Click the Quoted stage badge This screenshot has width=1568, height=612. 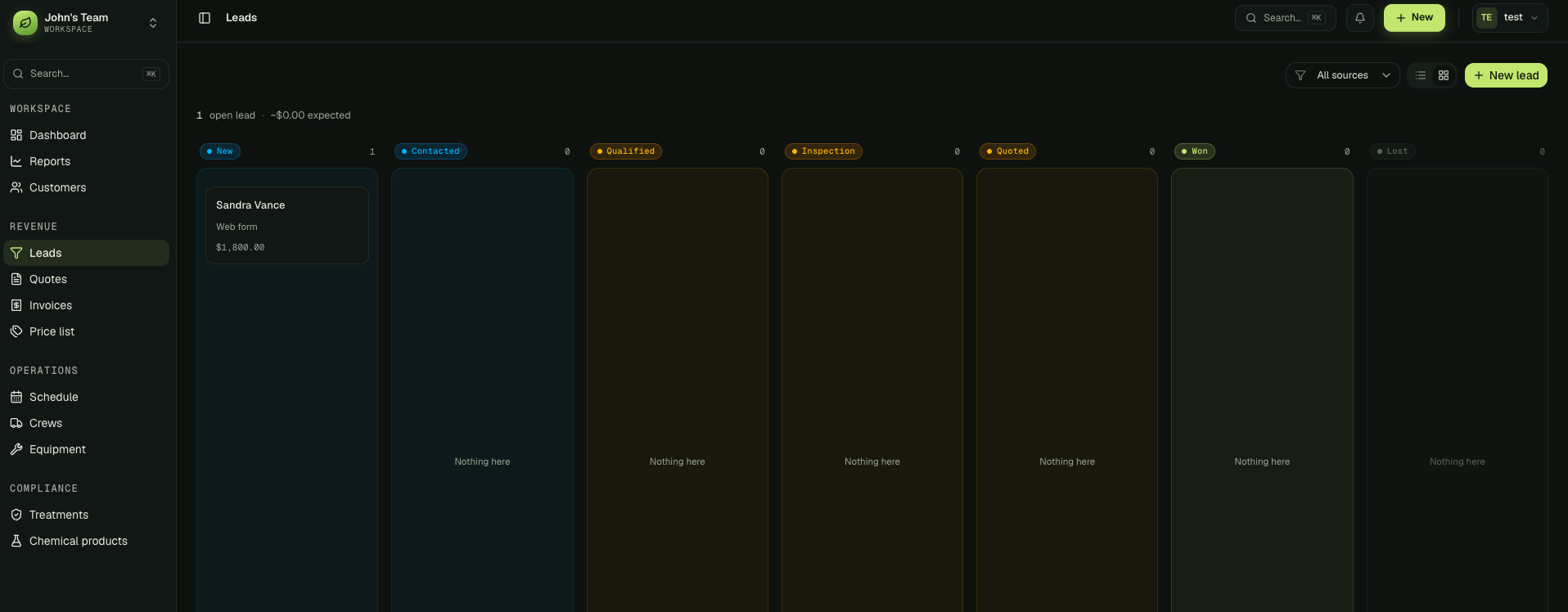(1007, 151)
